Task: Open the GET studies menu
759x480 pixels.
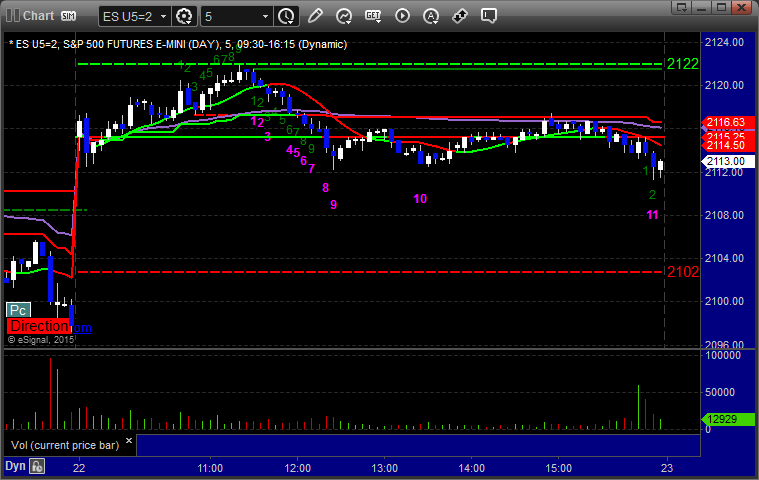Action: coord(373,16)
